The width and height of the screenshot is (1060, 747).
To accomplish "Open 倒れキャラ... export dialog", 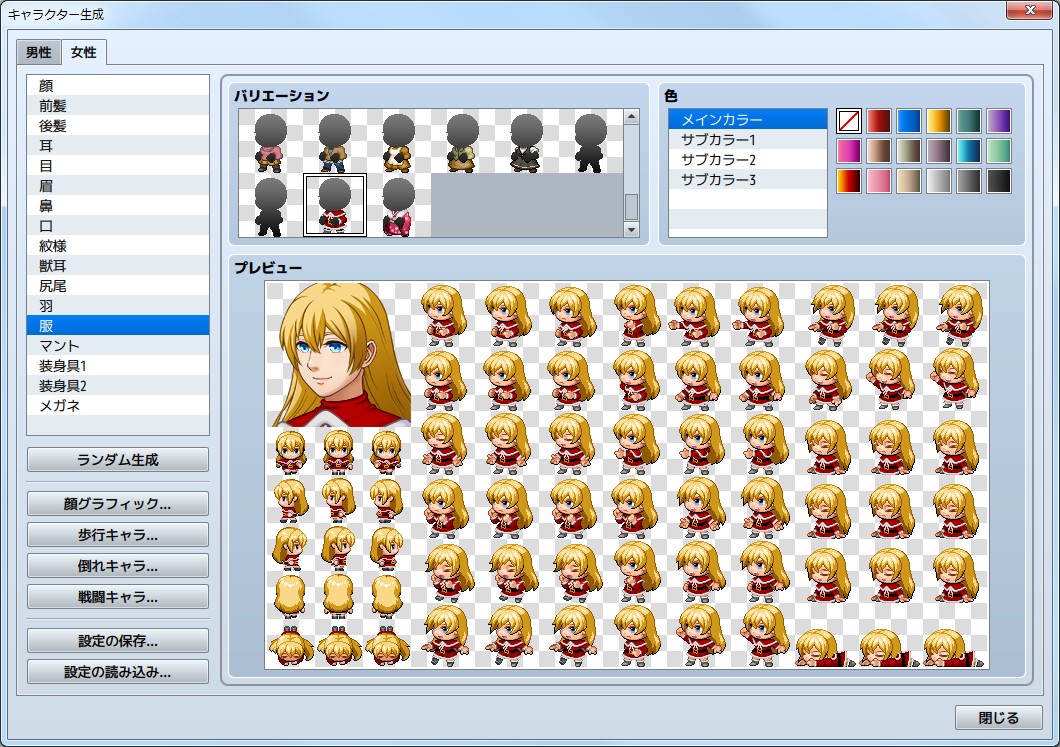I will [x=118, y=566].
